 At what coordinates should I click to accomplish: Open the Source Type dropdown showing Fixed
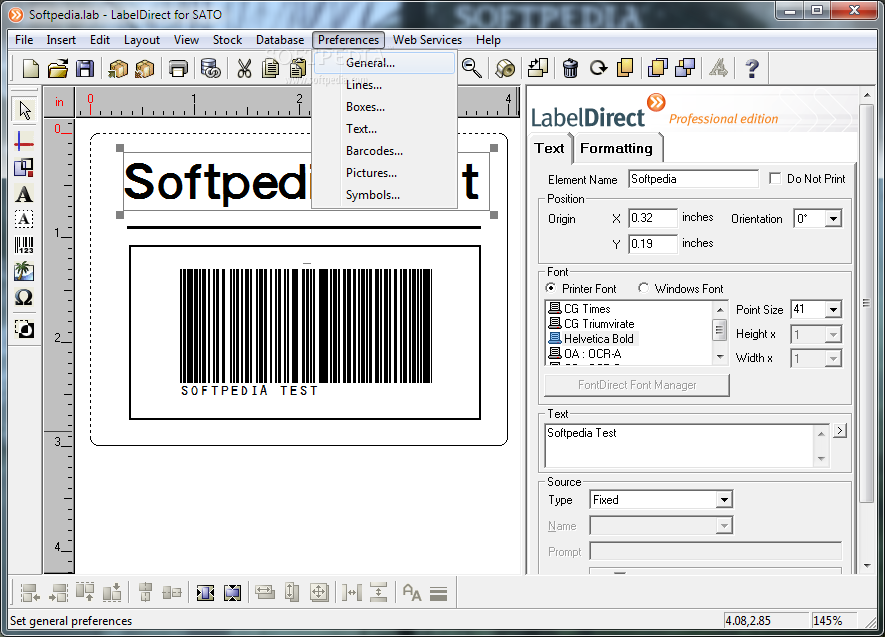pyautogui.click(x=724, y=499)
